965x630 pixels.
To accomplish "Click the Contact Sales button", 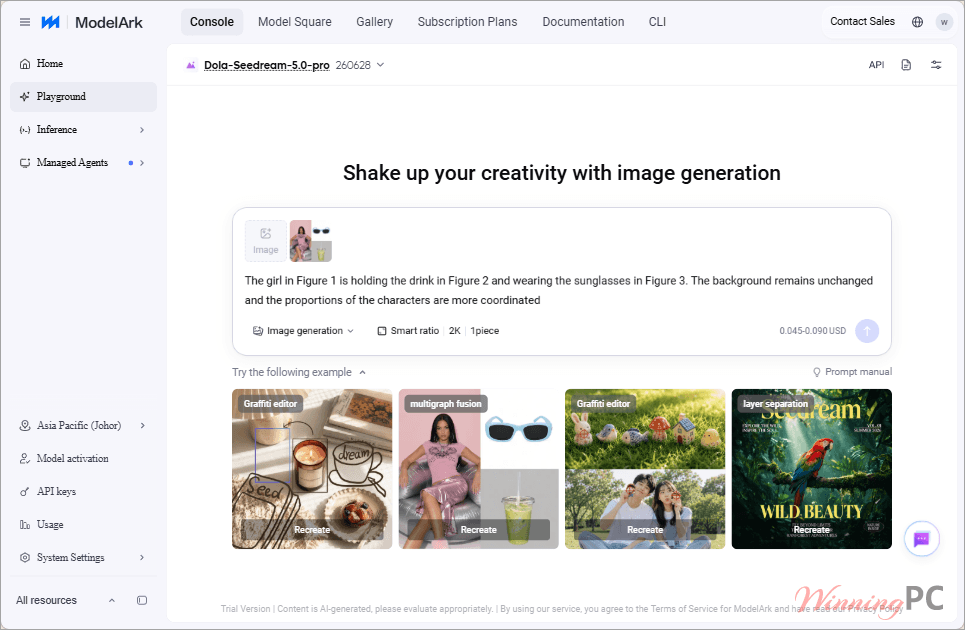I will click(862, 22).
